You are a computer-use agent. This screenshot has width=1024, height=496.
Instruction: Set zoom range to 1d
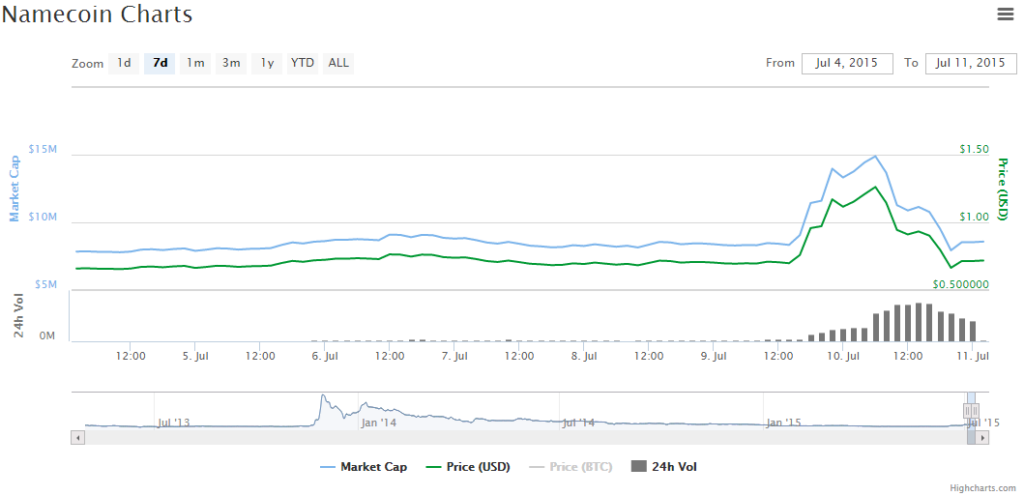pos(123,63)
